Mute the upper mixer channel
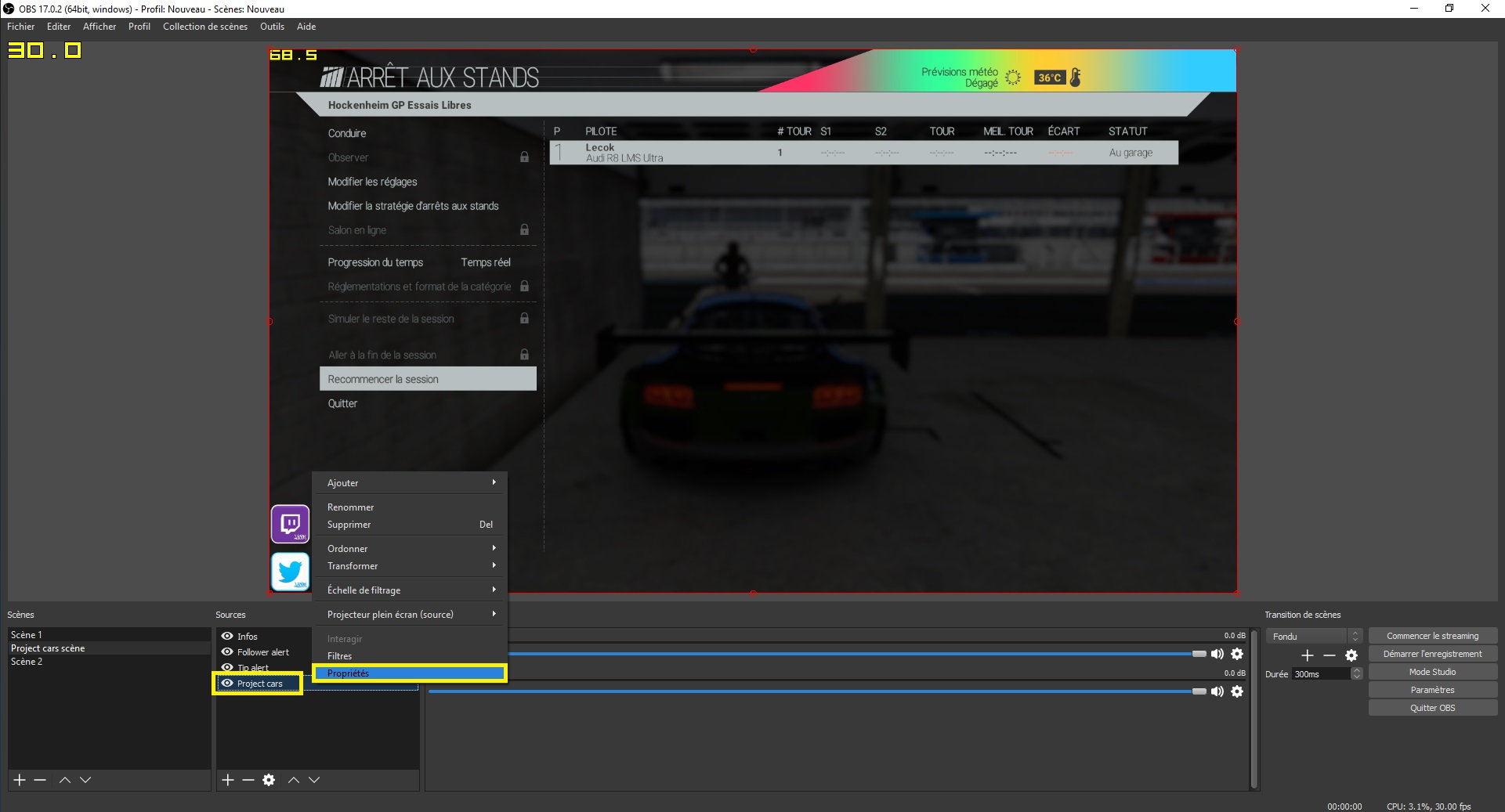The height and width of the screenshot is (812, 1505). pos(1217,654)
